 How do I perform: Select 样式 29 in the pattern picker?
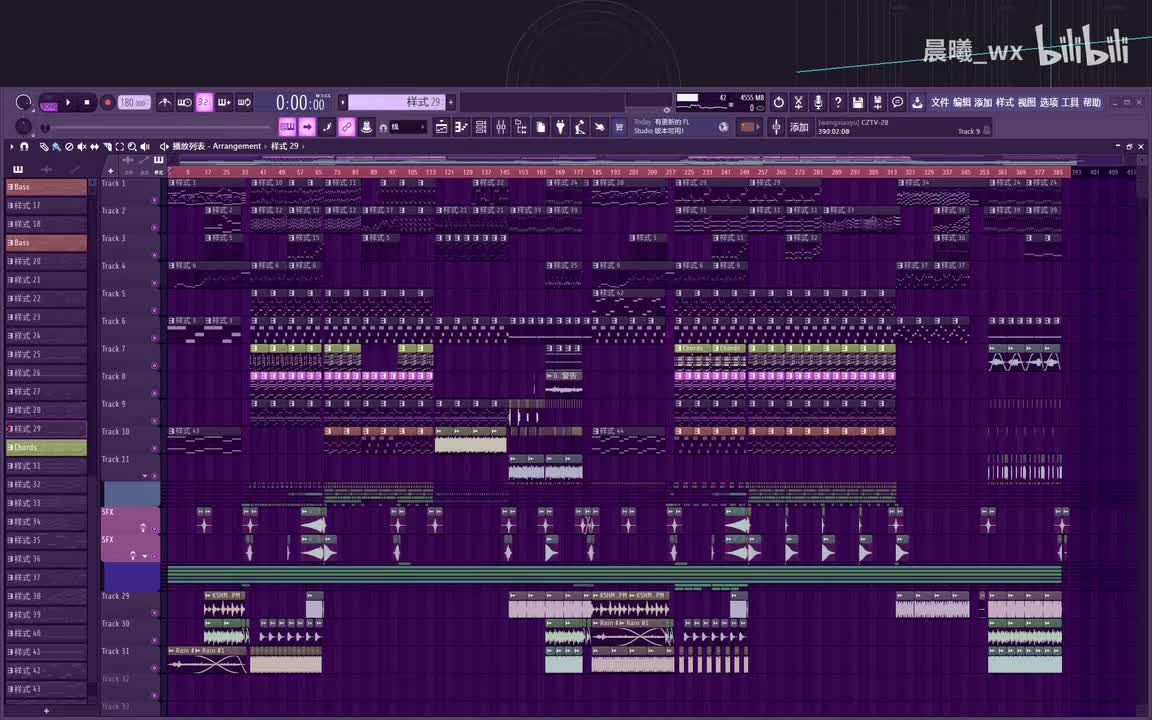tap(46, 428)
